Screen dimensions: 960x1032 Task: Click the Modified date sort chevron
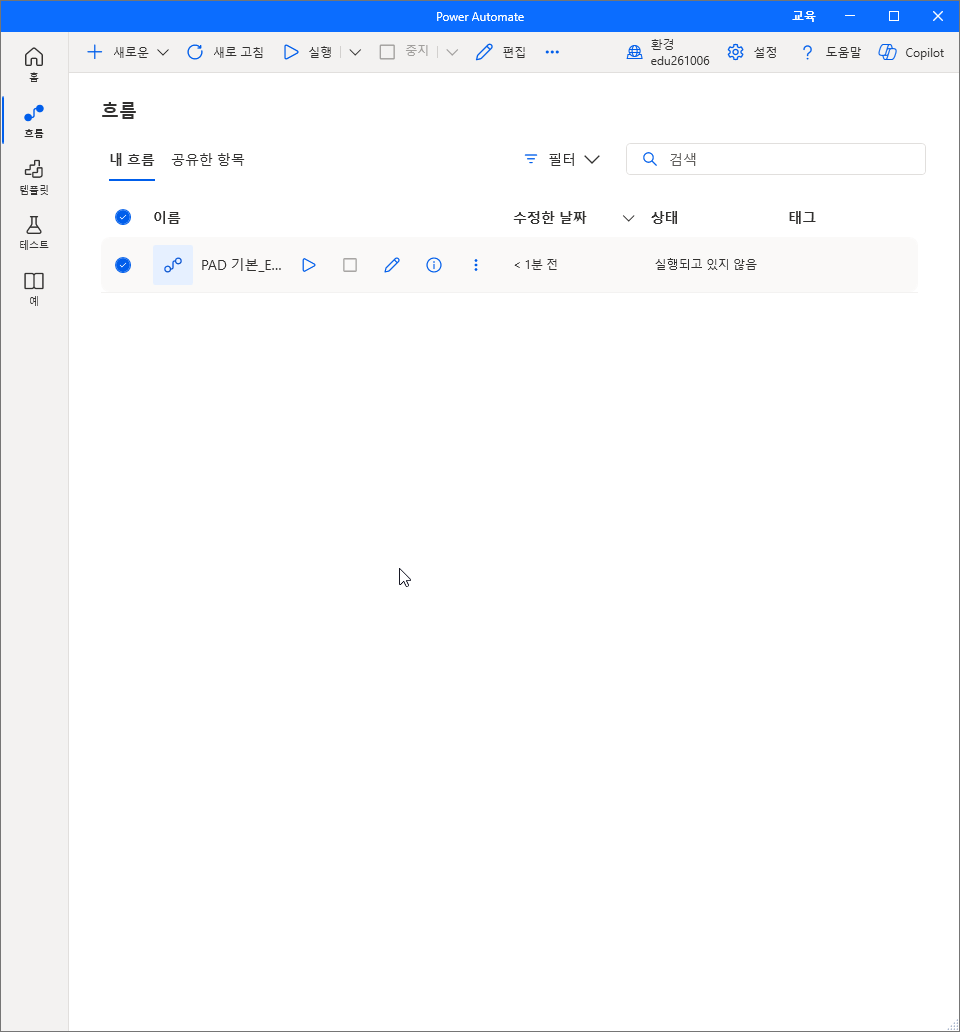[628, 218]
